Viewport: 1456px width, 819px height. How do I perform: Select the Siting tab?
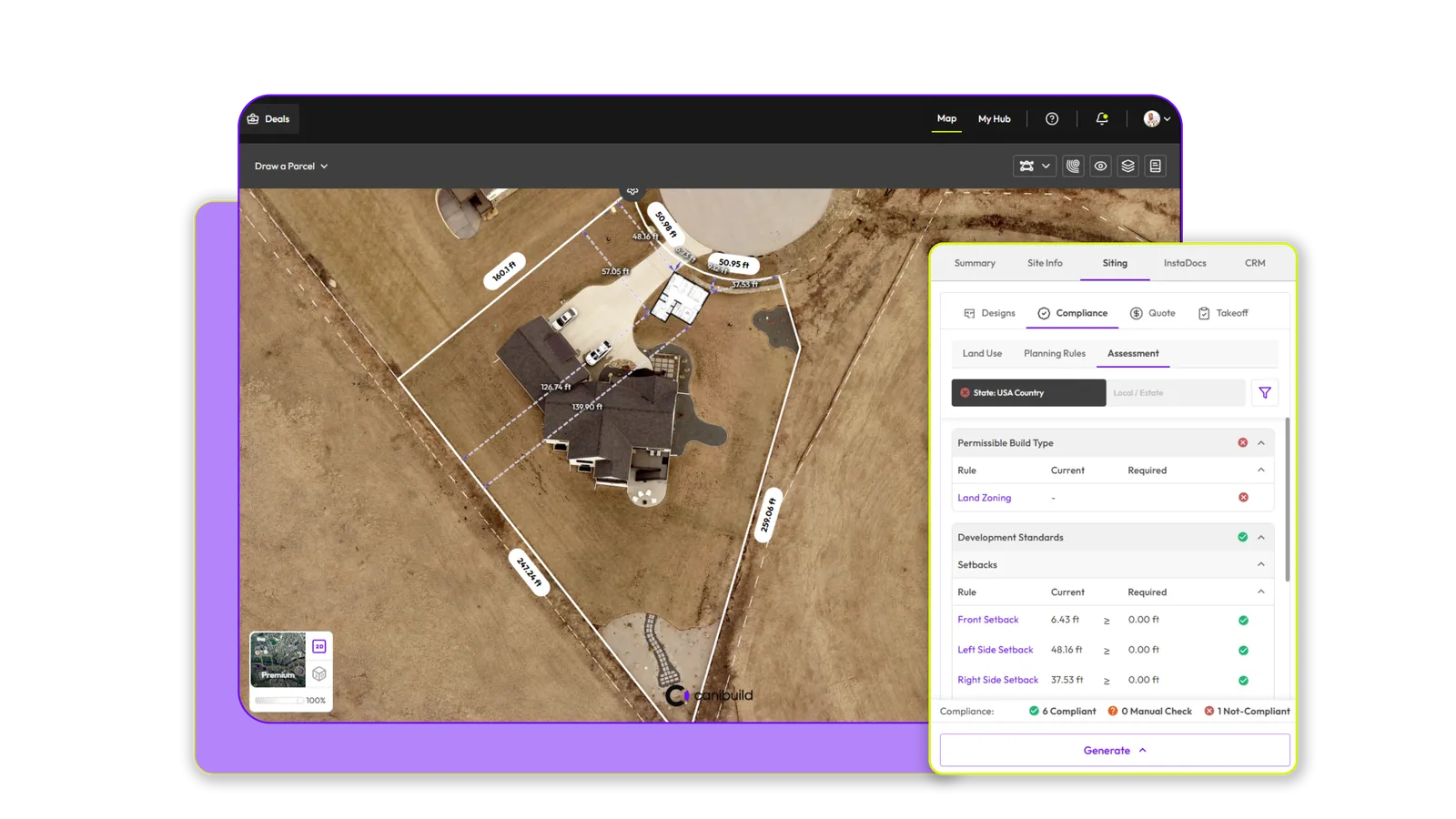(x=1115, y=263)
